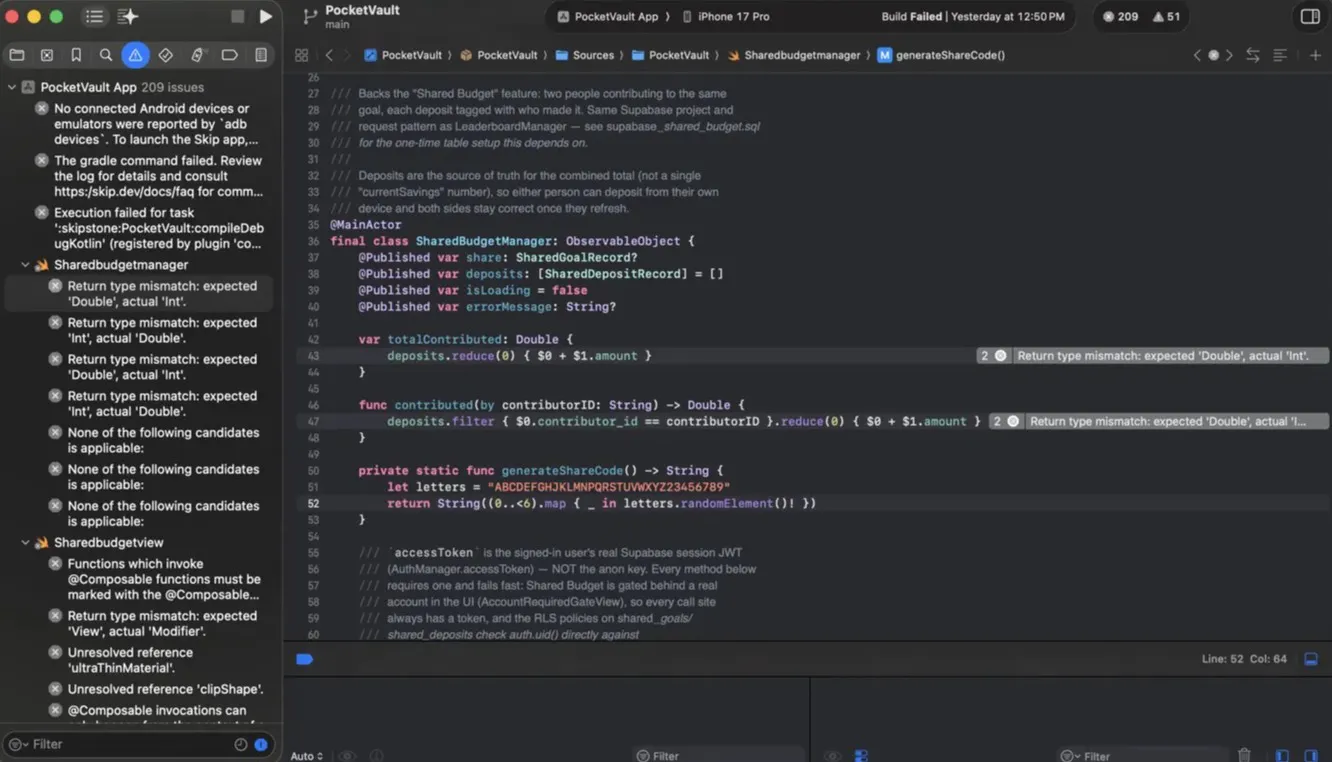Open the Source Control navigator
The width and height of the screenshot is (1332, 762).
point(47,55)
